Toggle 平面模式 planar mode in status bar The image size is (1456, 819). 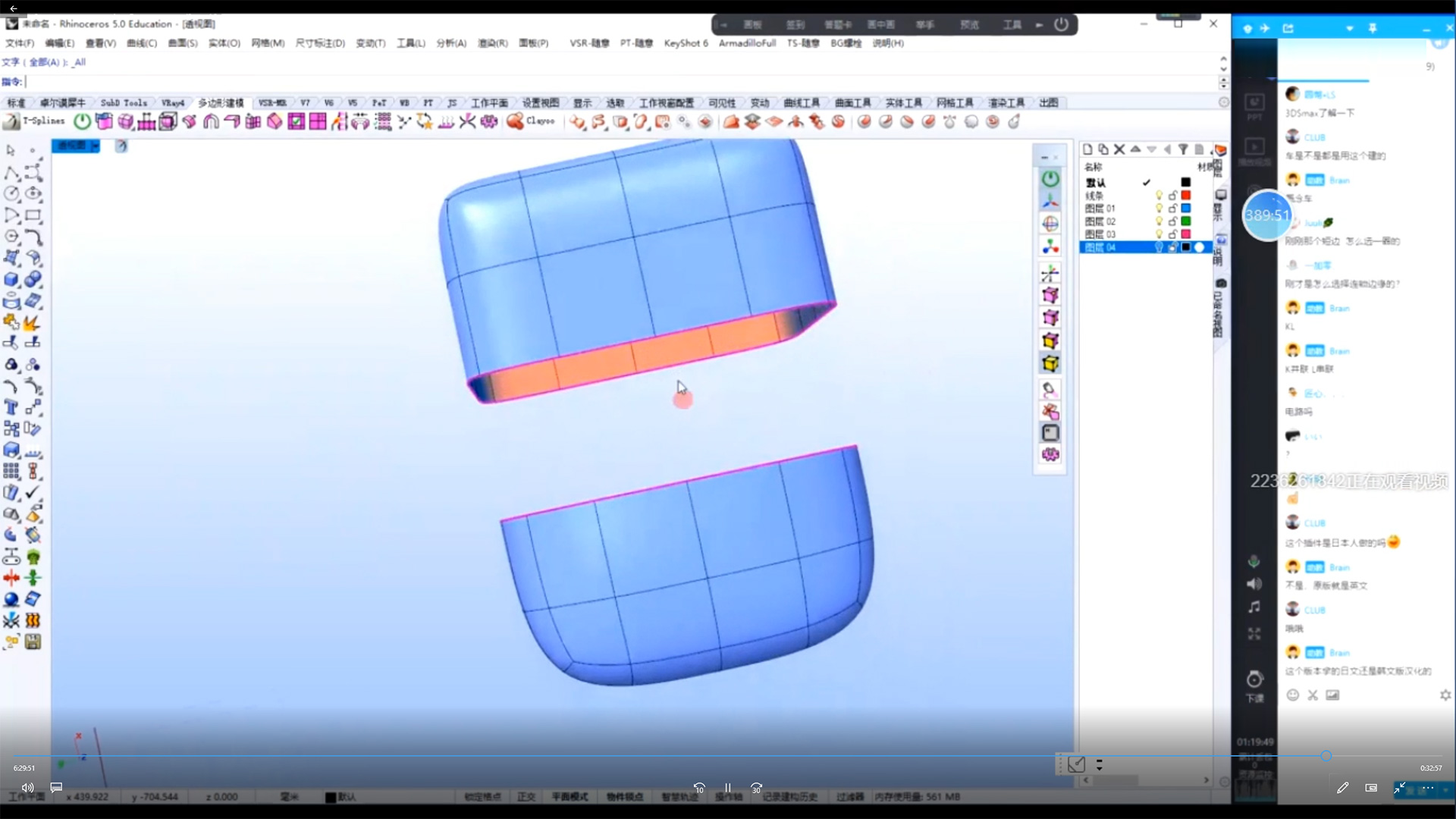(570, 797)
